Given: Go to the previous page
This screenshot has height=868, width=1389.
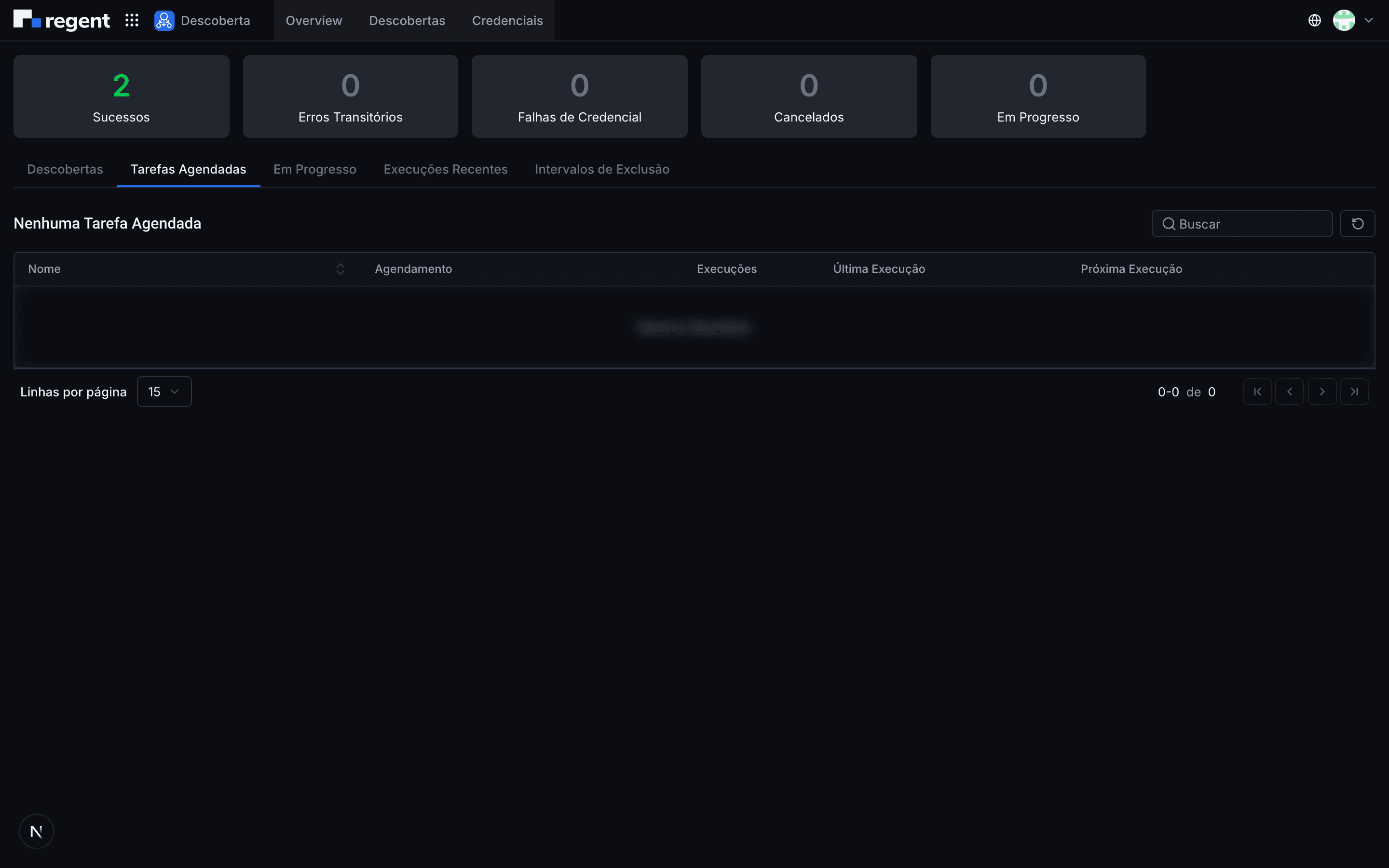Looking at the screenshot, I should (1290, 392).
